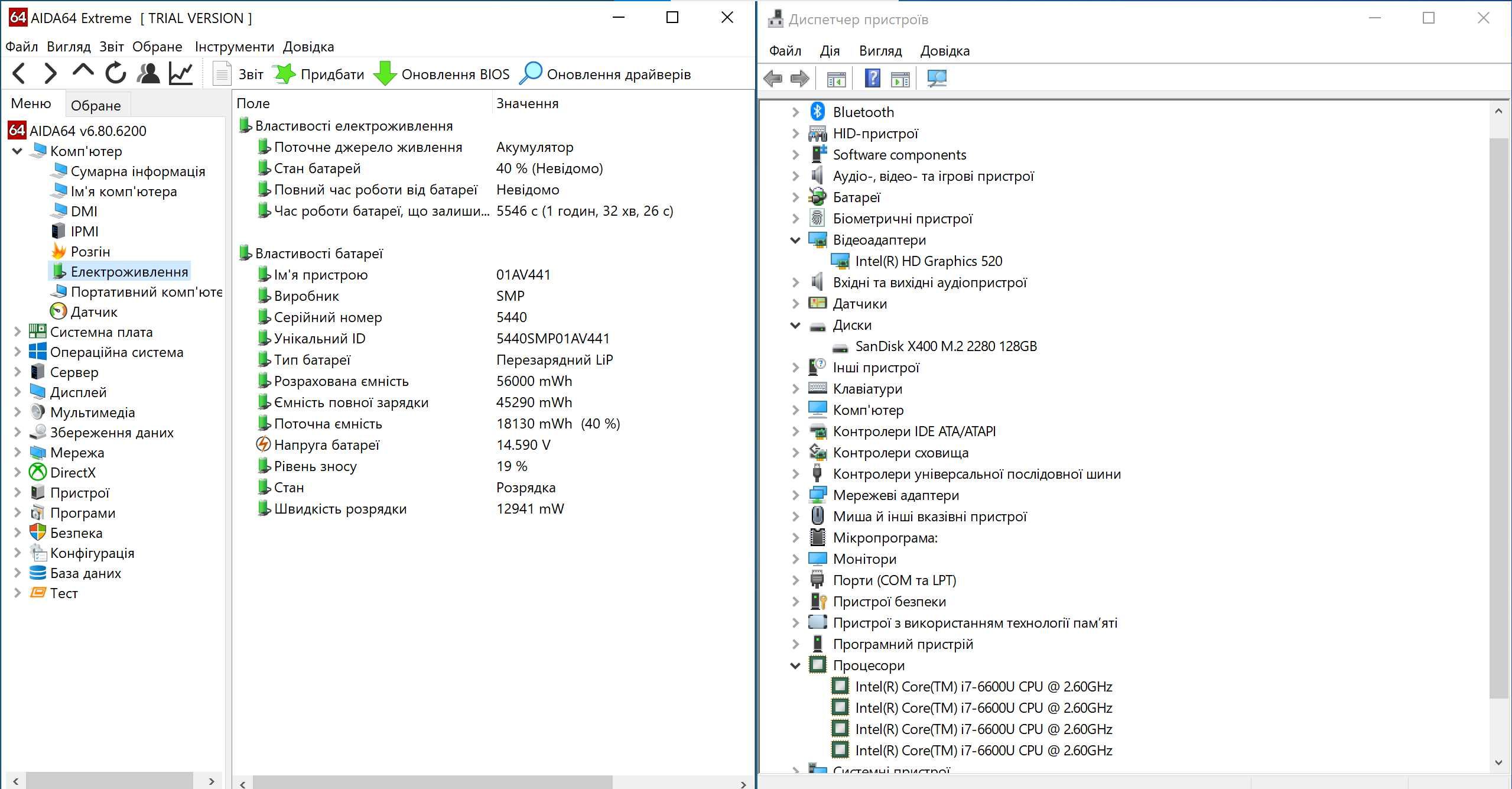Screen dimensions: 1512x789
Task: Select Клавіатури category in Device Manager
Action: click(856, 389)
